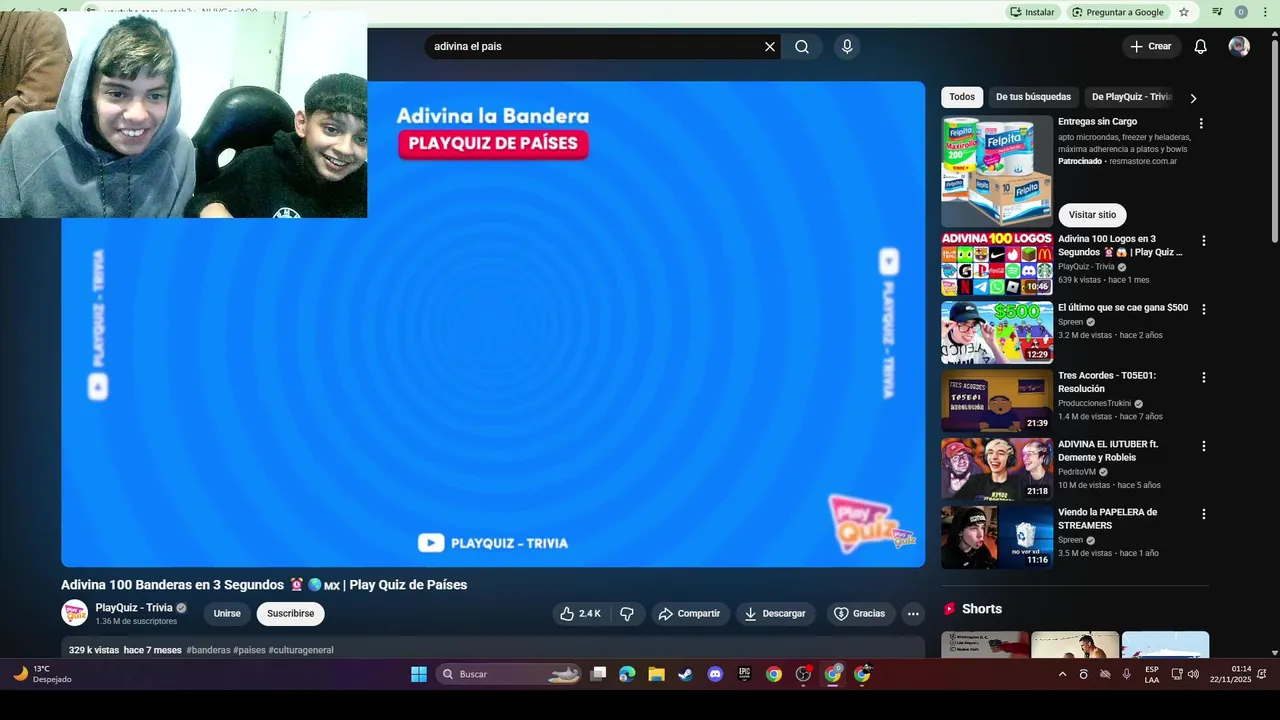The height and width of the screenshot is (720, 1280).
Task: Toggle volume from system tray speaker
Action: (x=1193, y=674)
